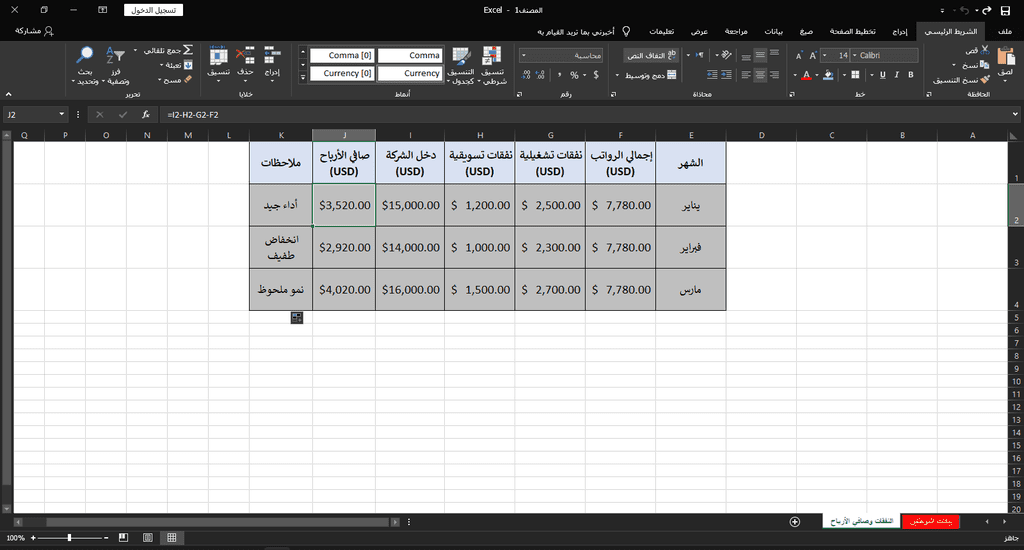Click the Insert Function fx icon

[x=145, y=115]
